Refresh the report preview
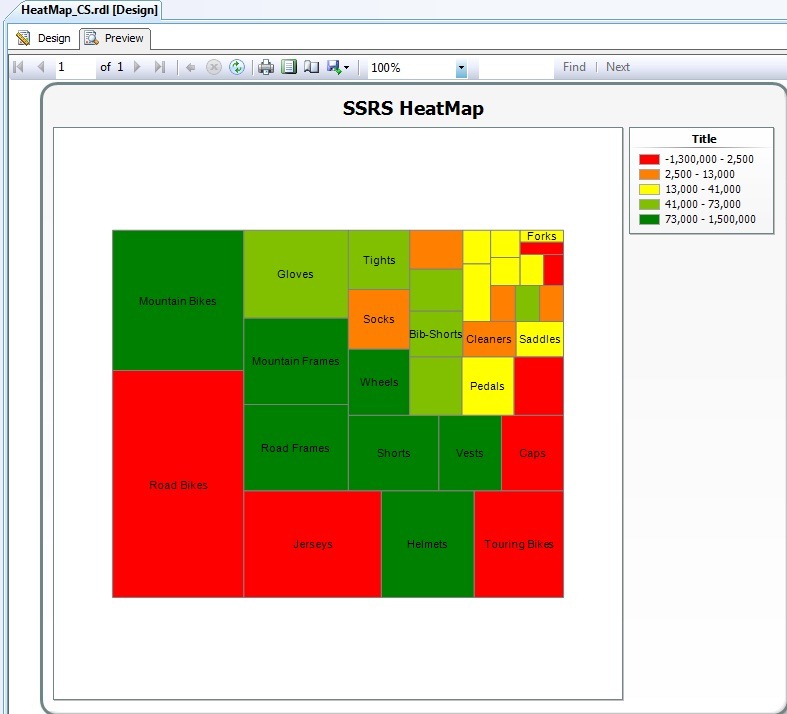Image resolution: width=787 pixels, height=714 pixels. point(237,67)
